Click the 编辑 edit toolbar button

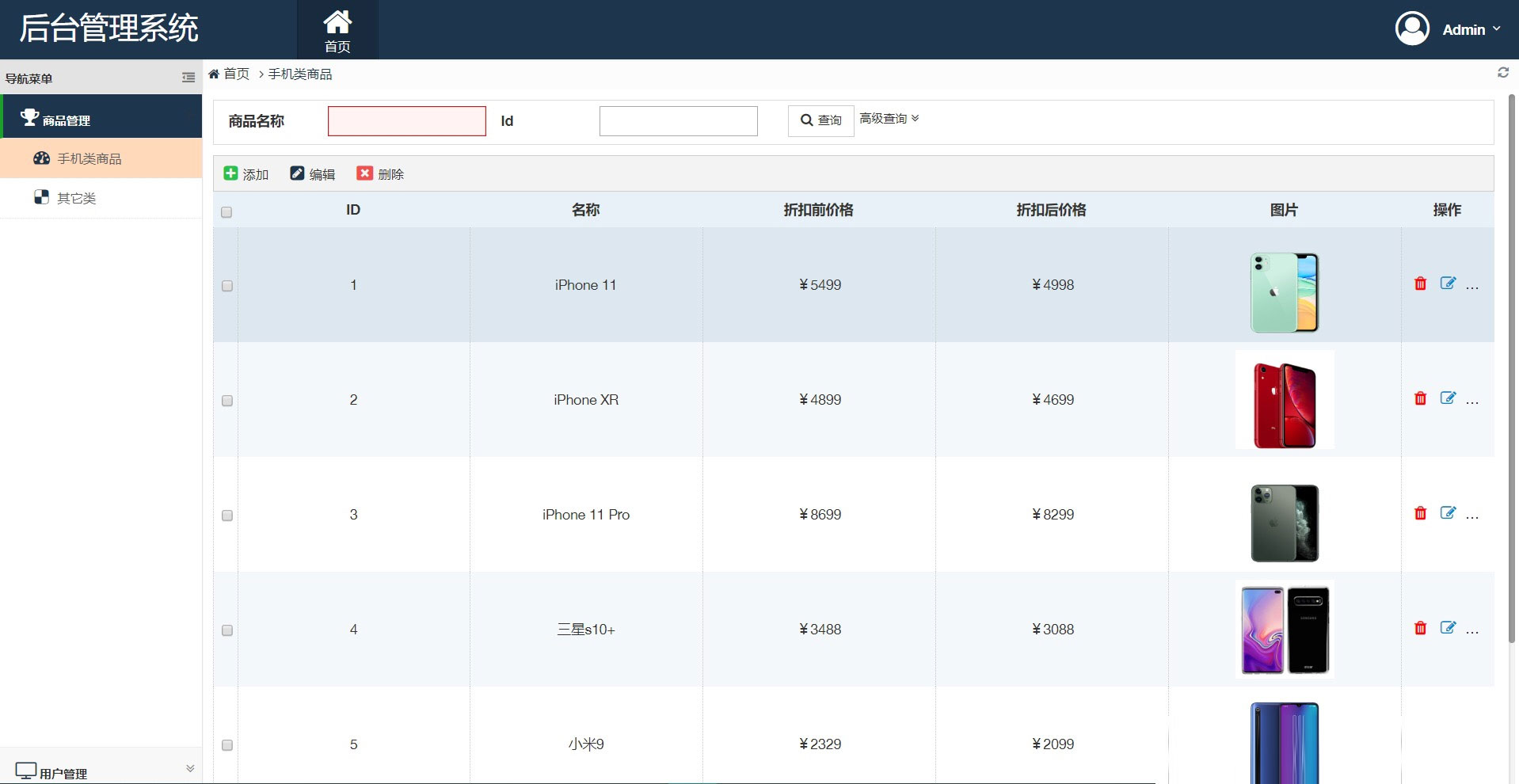(313, 173)
